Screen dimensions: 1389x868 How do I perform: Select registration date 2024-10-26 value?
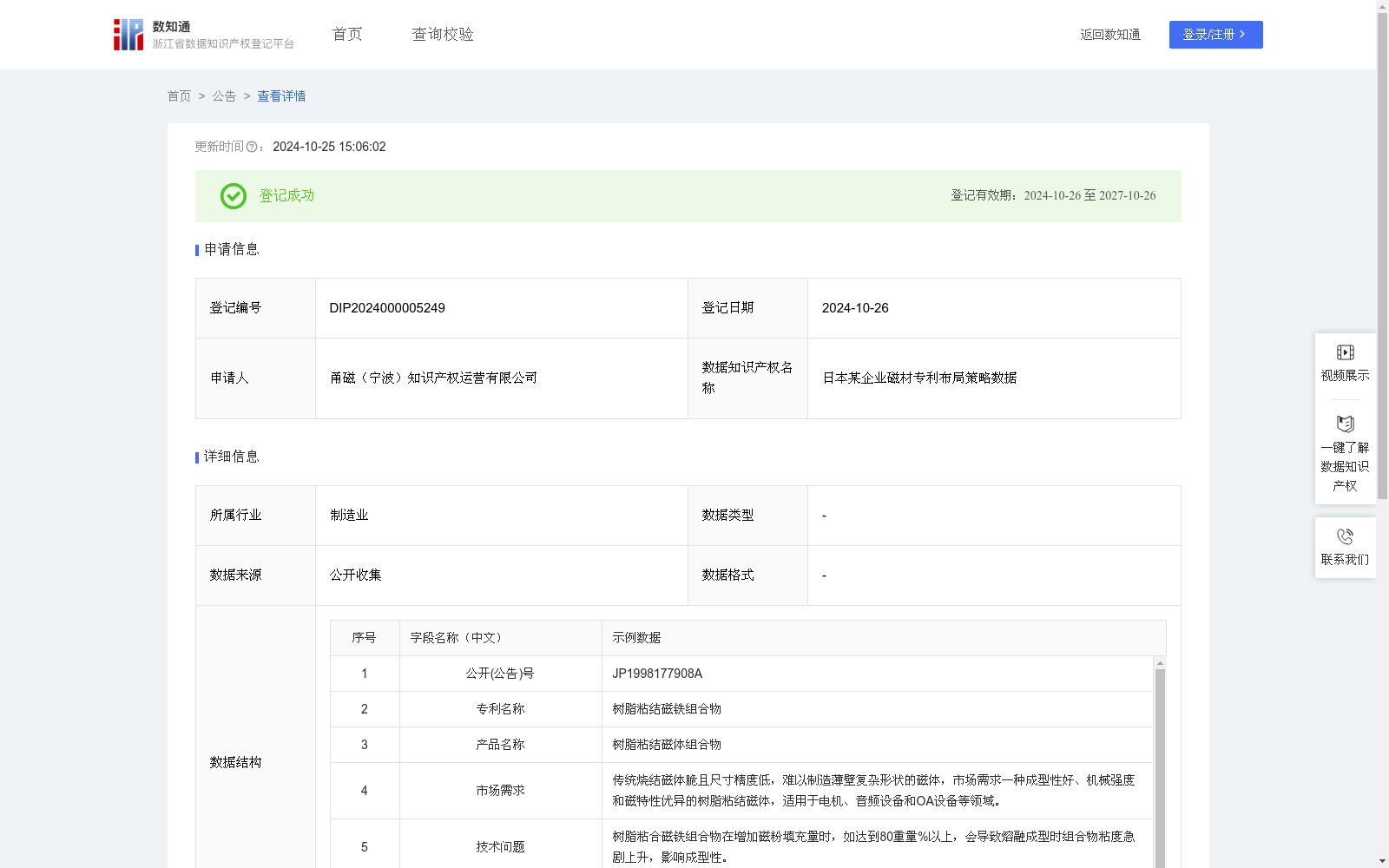tap(855, 308)
